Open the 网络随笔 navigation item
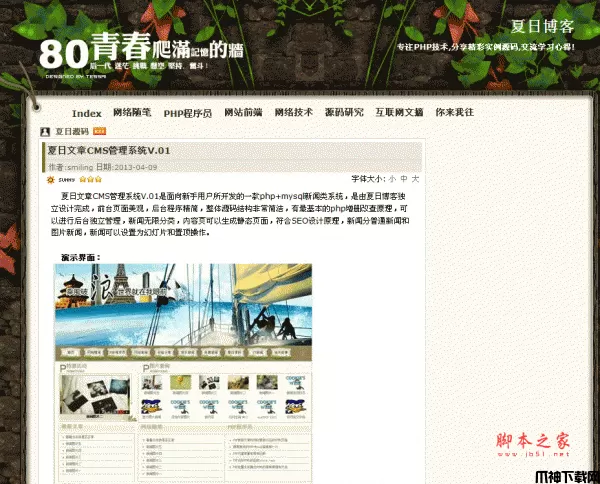This screenshot has height=484, width=600. click(x=132, y=112)
